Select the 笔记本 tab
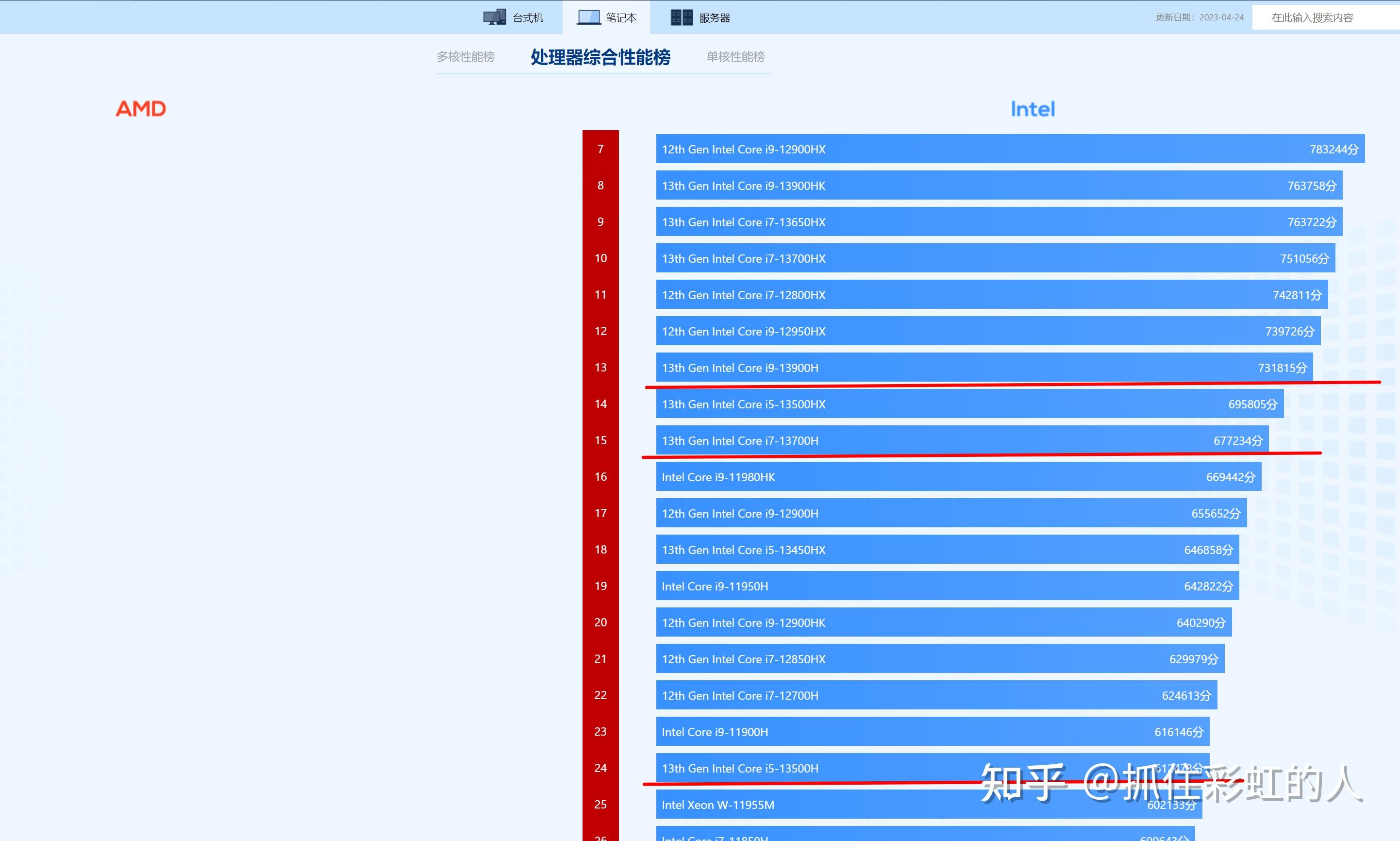Screen dimensions: 1400x841 tap(606, 17)
